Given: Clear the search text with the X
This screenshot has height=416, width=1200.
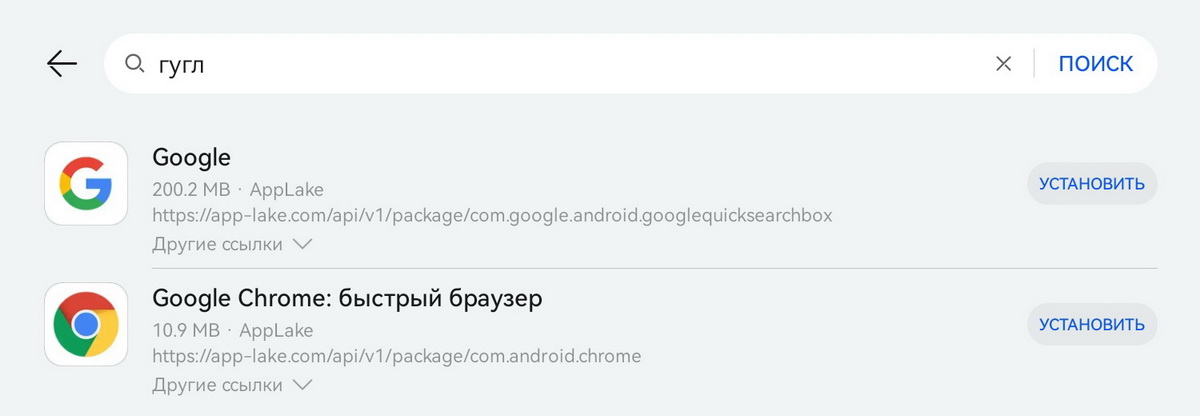Looking at the screenshot, I should (1003, 64).
